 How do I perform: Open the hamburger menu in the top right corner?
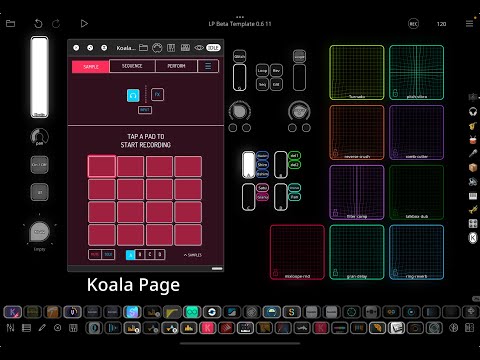[469, 24]
